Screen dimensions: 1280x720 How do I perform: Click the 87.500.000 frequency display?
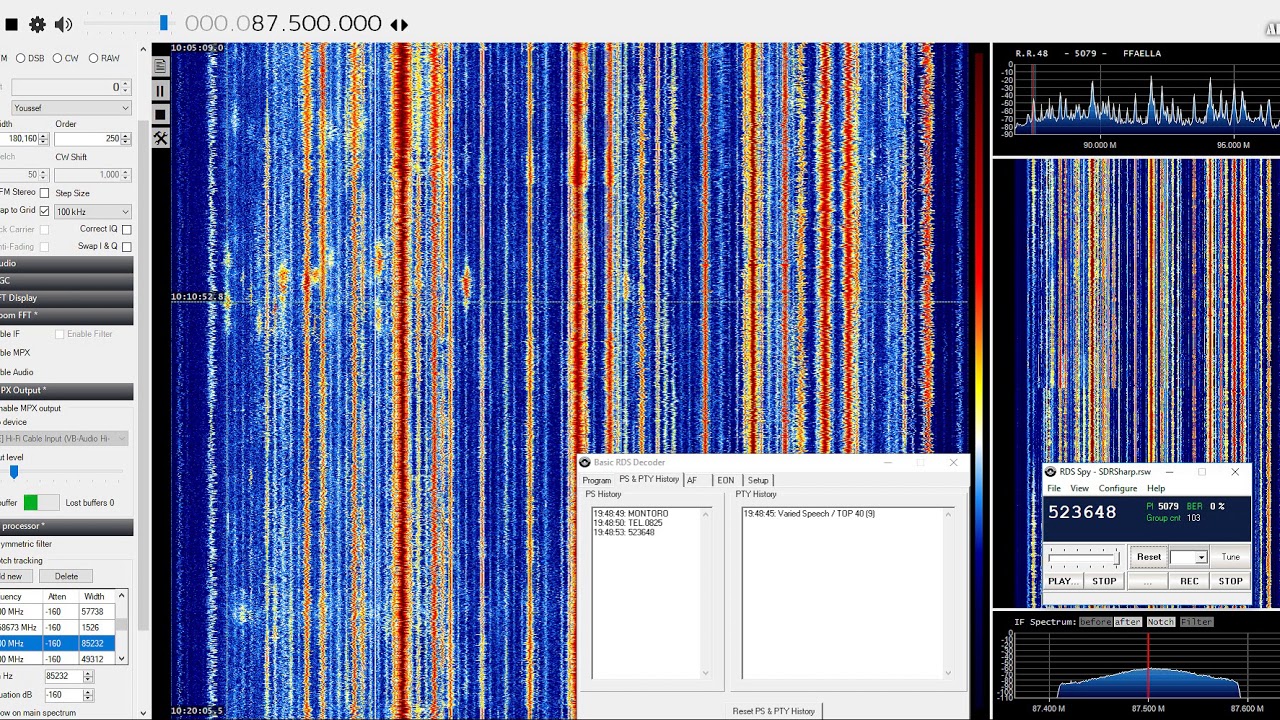pos(284,23)
